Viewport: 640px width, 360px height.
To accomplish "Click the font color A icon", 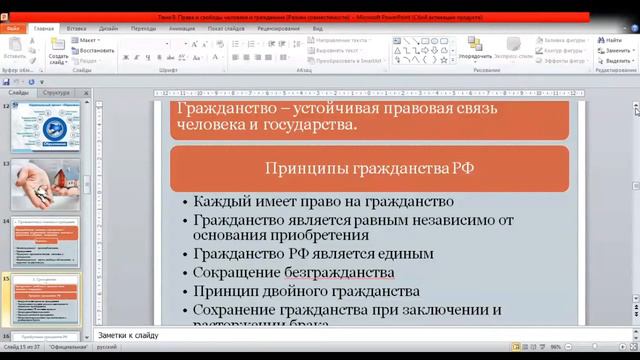I will click(215, 58).
